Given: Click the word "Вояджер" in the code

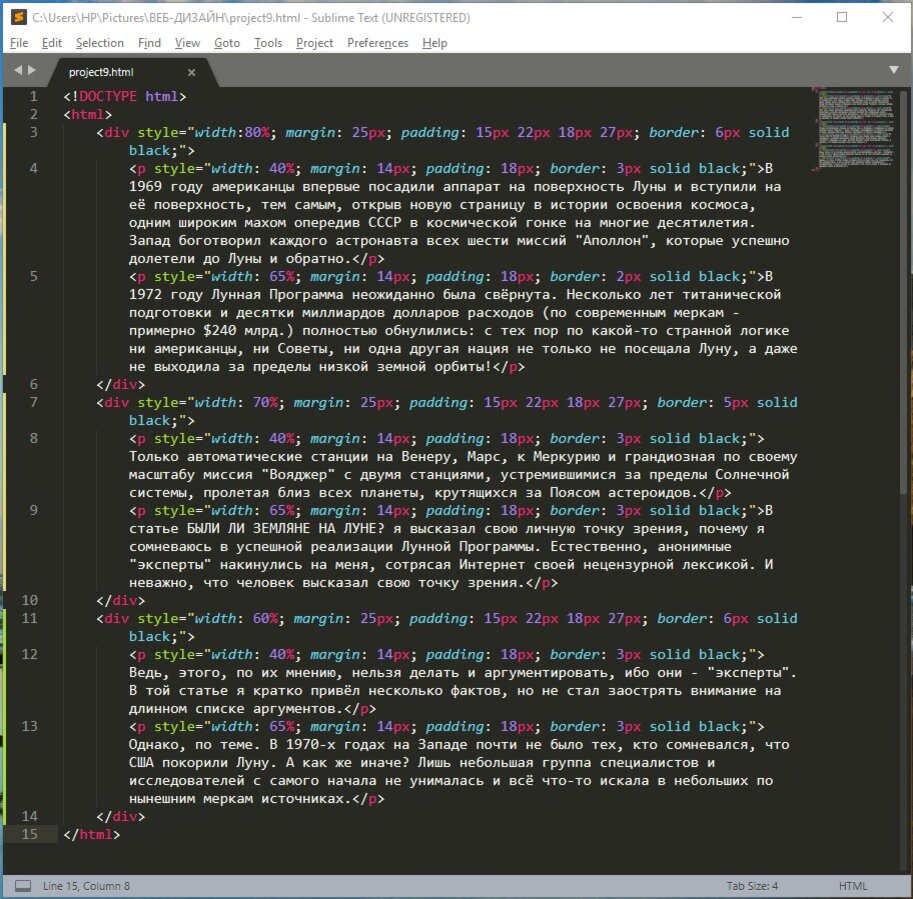Looking at the screenshot, I should [x=298, y=475].
